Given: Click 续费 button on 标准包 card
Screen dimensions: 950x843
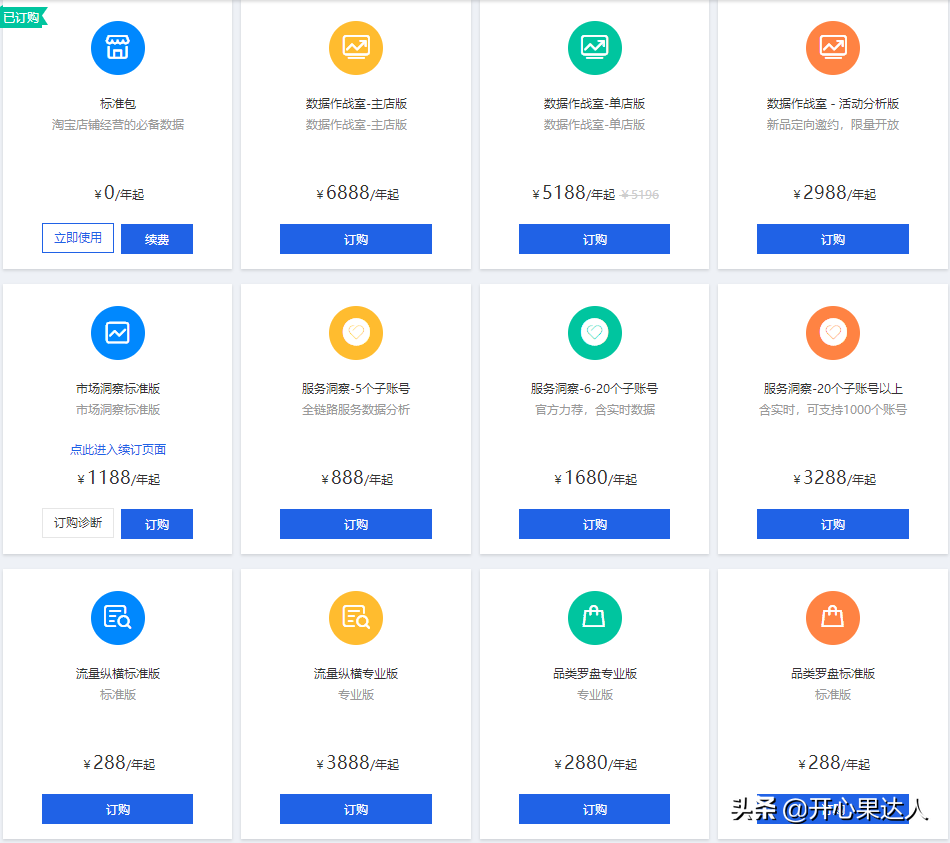Looking at the screenshot, I should point(157,239).
